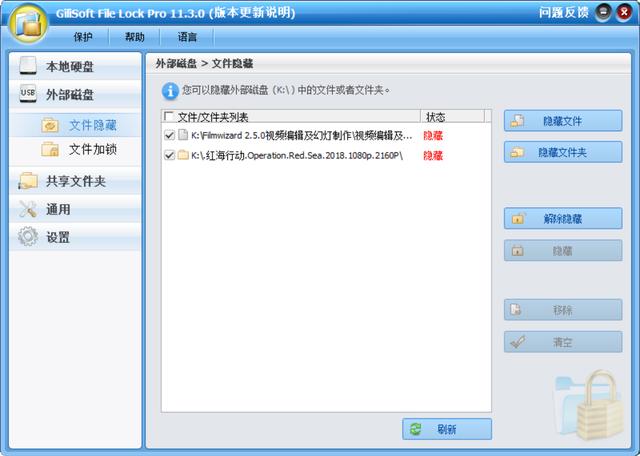Click the blue info icon

170,91
